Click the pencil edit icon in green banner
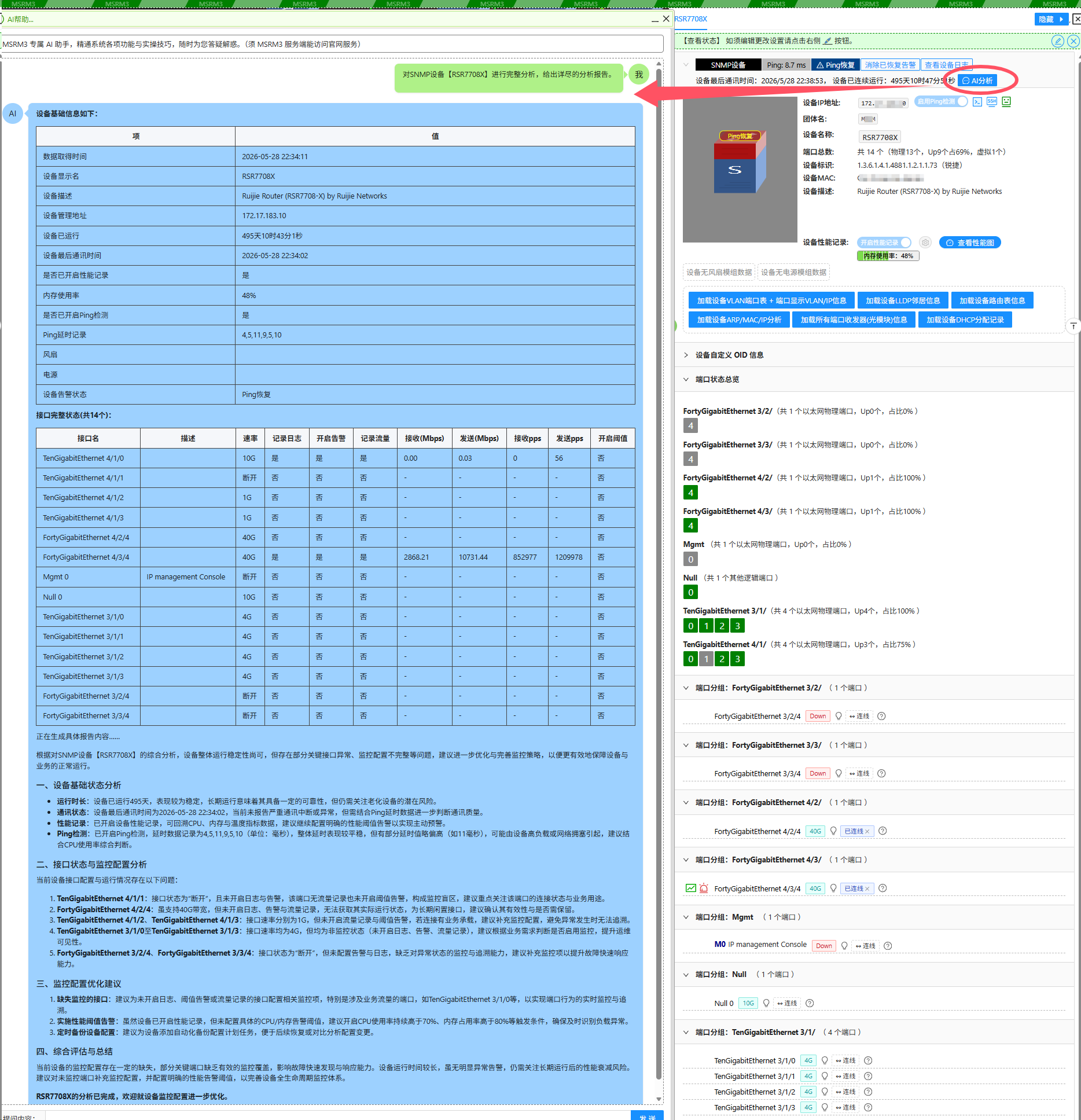Screen dimensions: 1081x1120 pos(1057,41)
